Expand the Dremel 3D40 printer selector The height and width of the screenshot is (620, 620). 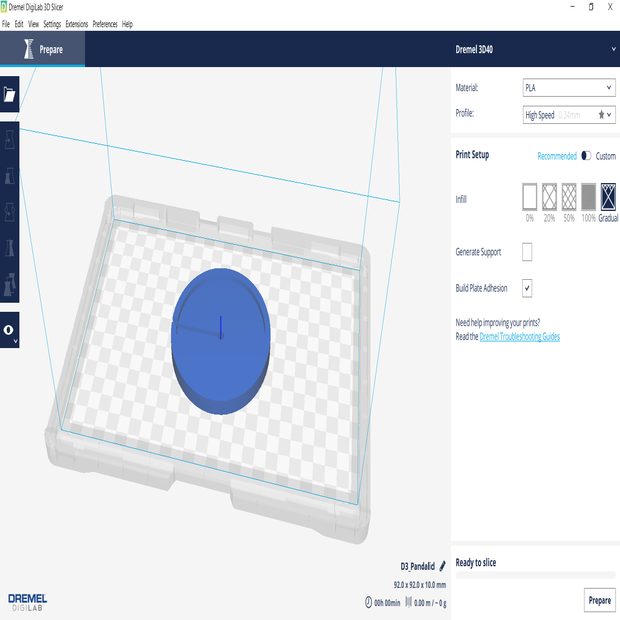[612, 48]
